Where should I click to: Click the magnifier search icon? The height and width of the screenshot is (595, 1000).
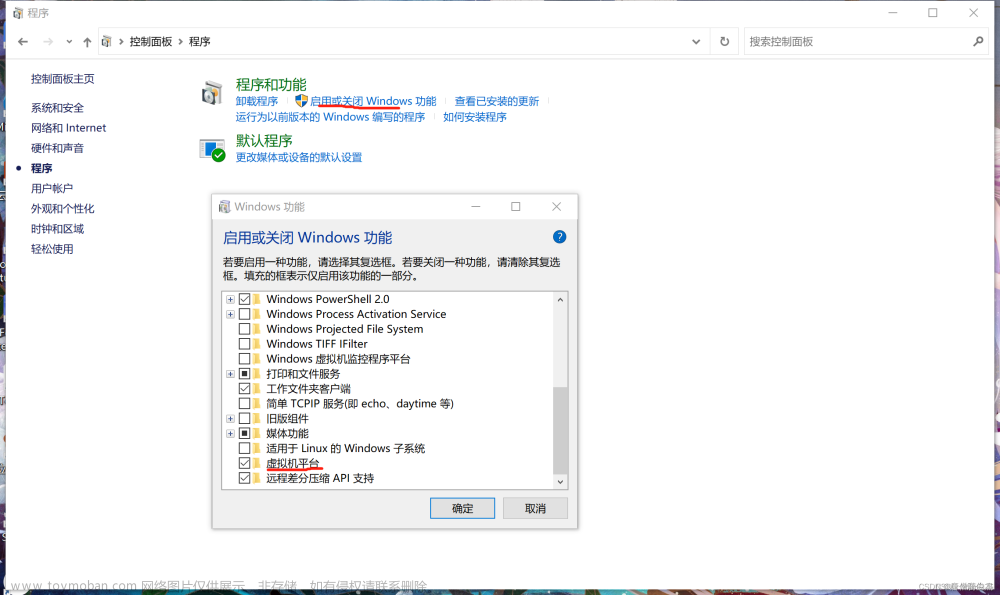(x=978, y=41)
